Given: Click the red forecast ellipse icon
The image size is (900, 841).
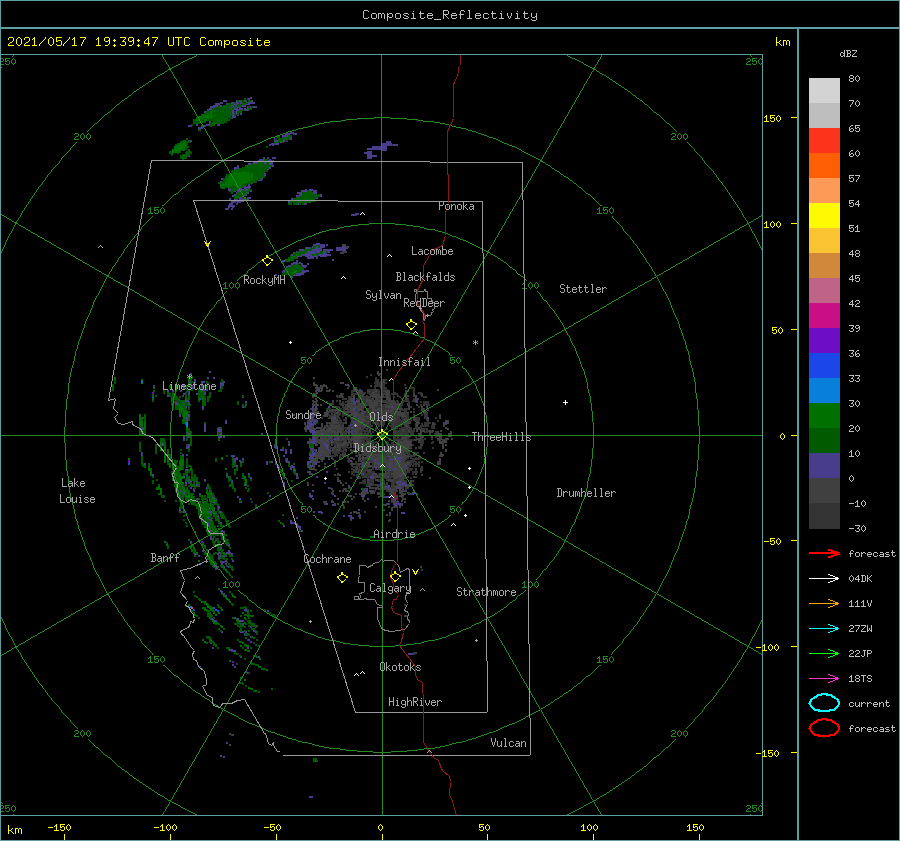Looking at the screenshot, I should click(x=824, y=728).
